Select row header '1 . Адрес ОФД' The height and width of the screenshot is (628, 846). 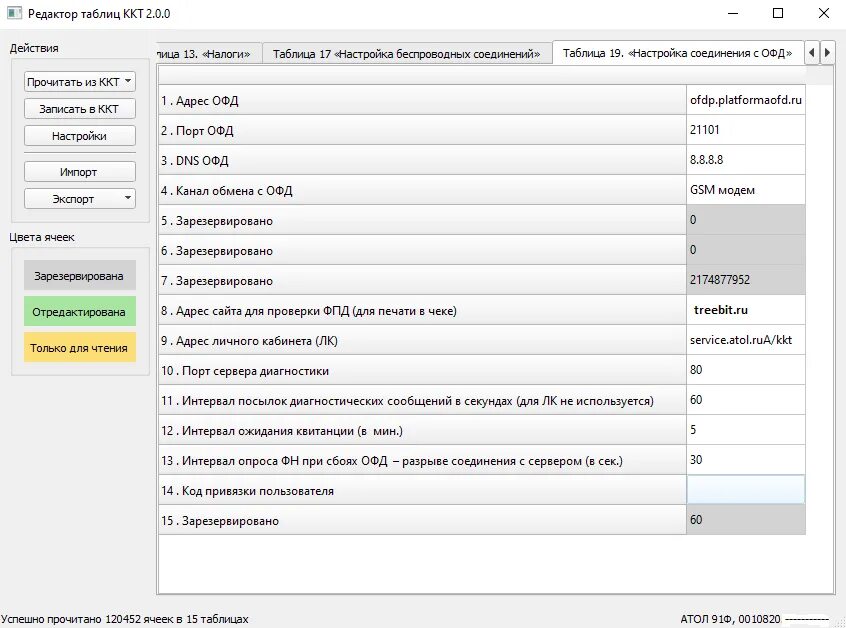[422, 100]
